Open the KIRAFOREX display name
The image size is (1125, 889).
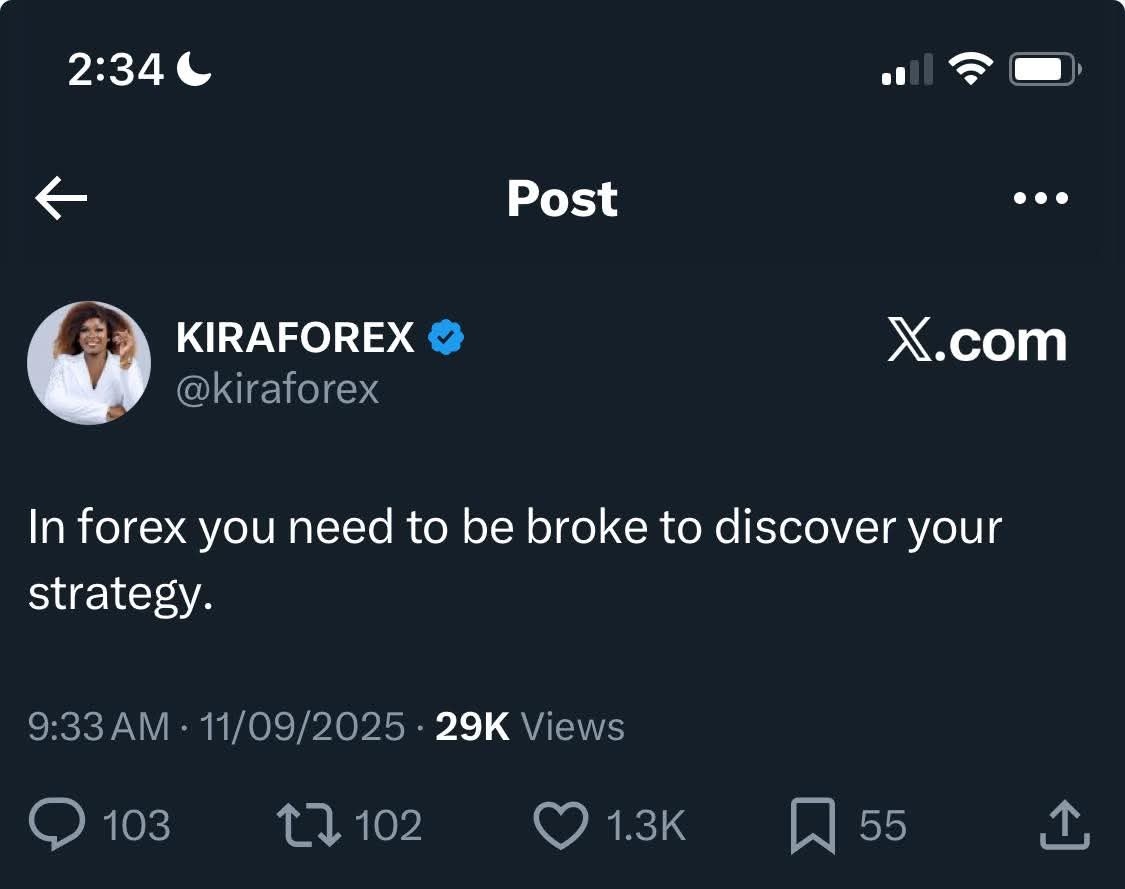coord(295,337)
